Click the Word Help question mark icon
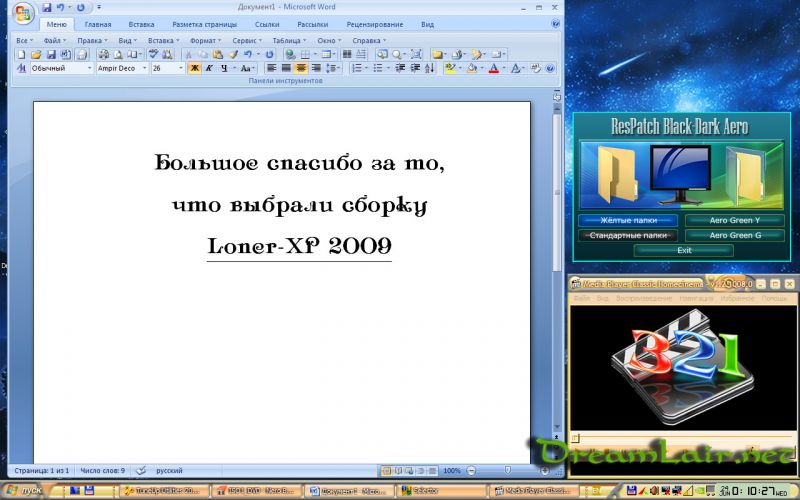This screenshot has width=800, height=500. [x=555, y=23]
